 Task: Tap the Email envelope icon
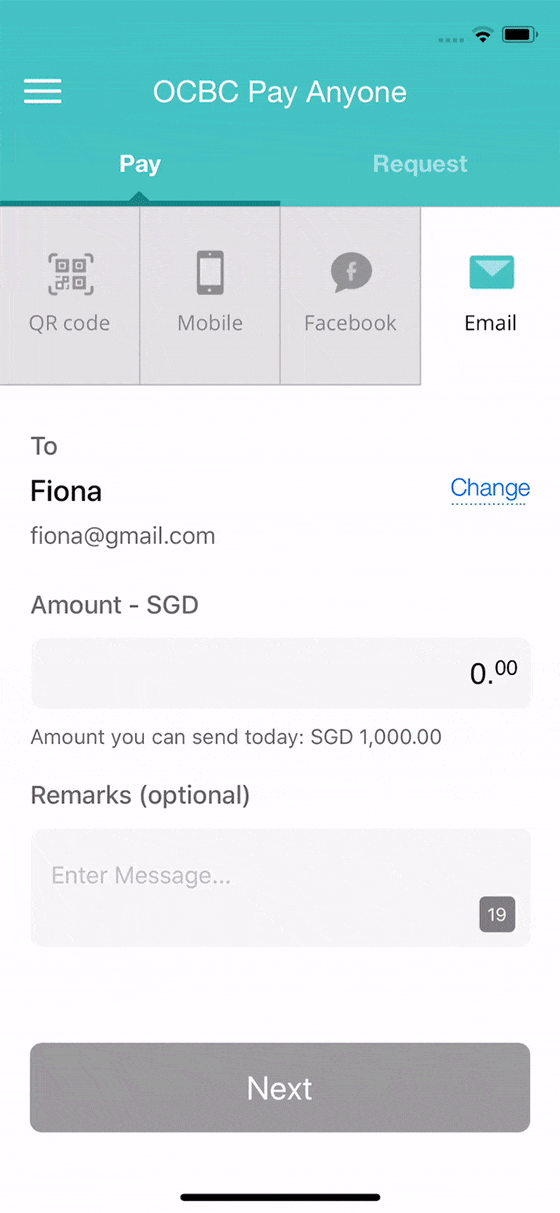point(491,273)
